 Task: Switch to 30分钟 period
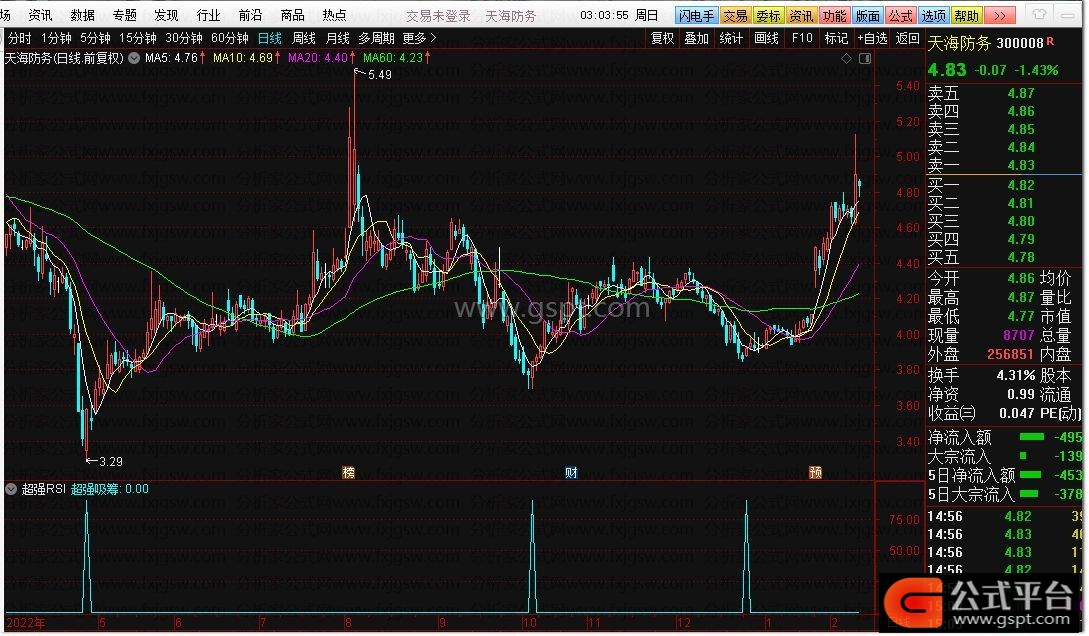click(x=184, y=38)
